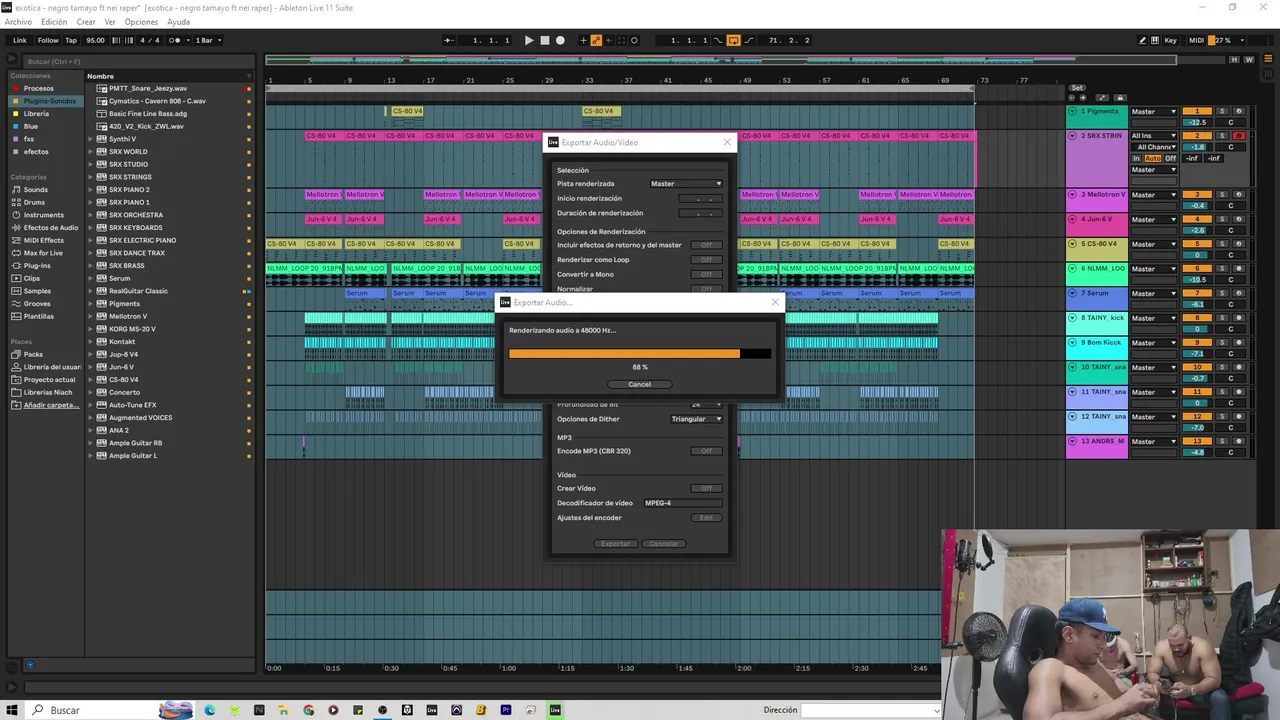Click the rendering progress bar
The image size is (1280, 720).
(x=640, y=353)
